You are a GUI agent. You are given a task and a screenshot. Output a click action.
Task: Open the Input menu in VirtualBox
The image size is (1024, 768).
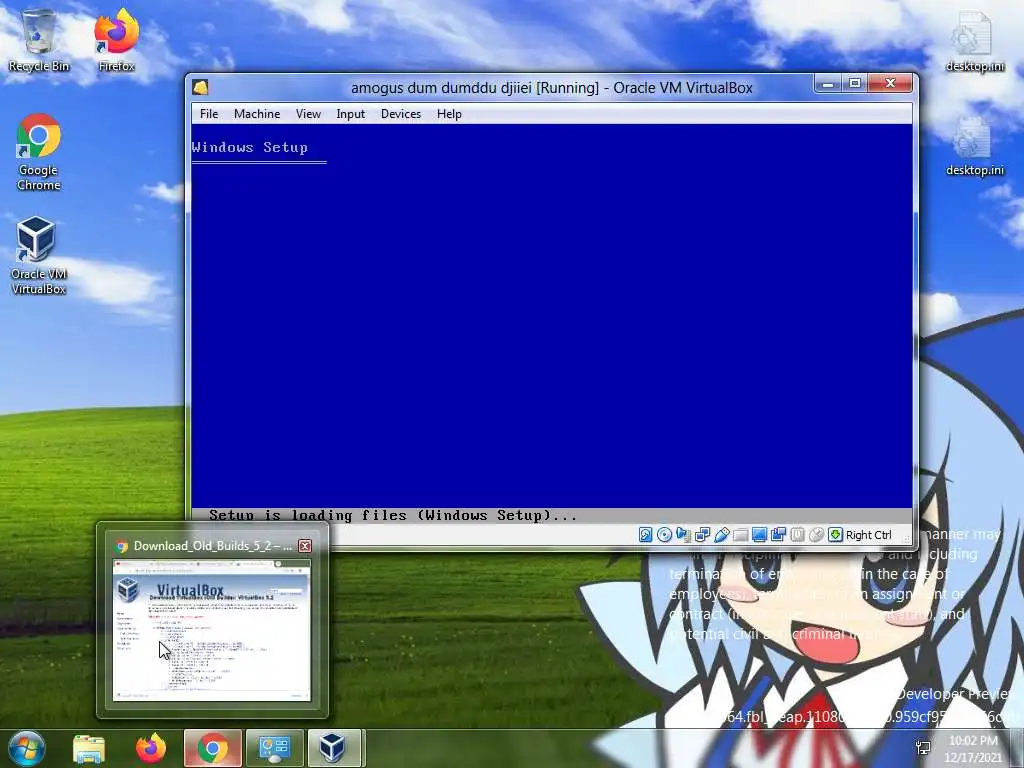pyautogui.click(x=351, y=114)
